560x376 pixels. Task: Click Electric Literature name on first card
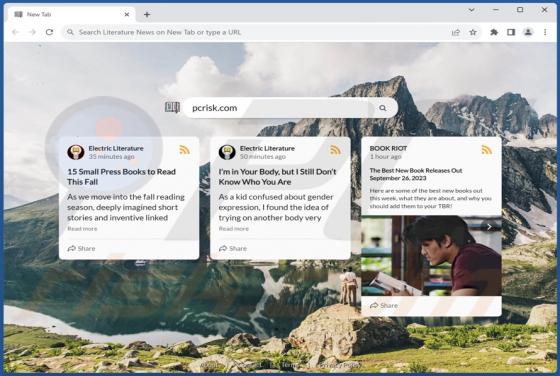tap(116, 148)
